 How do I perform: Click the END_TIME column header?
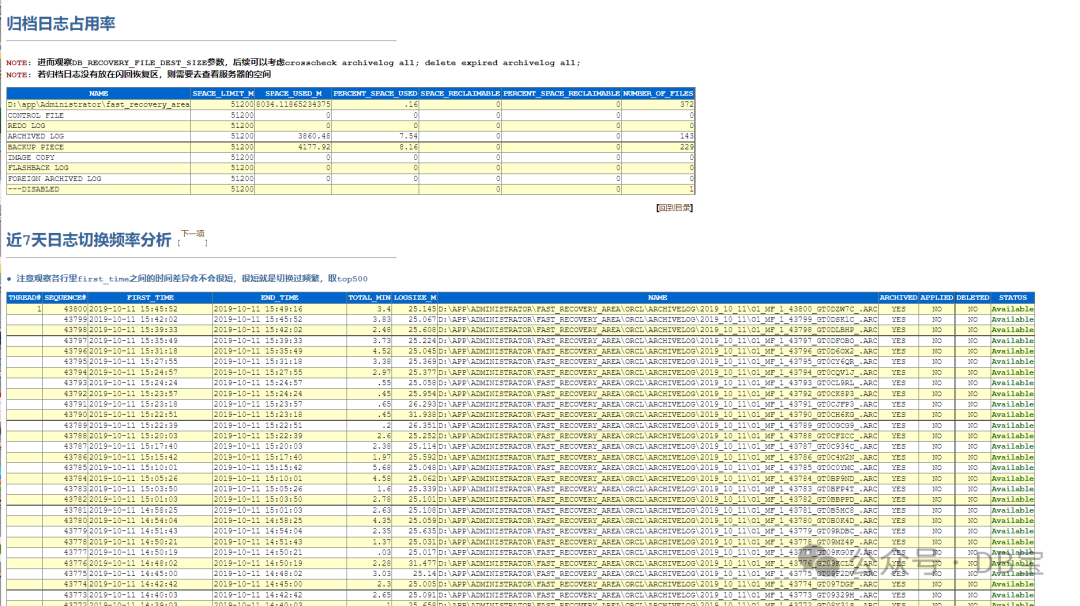click(x=280, y=297)
